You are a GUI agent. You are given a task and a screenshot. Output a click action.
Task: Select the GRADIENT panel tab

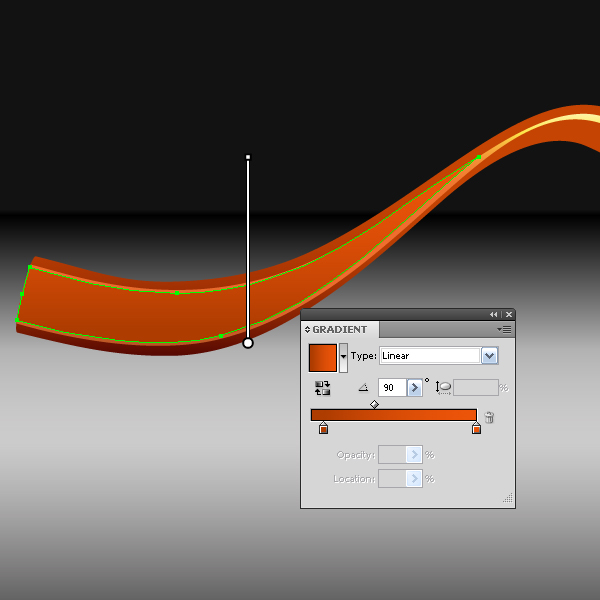tap(340, 329)
